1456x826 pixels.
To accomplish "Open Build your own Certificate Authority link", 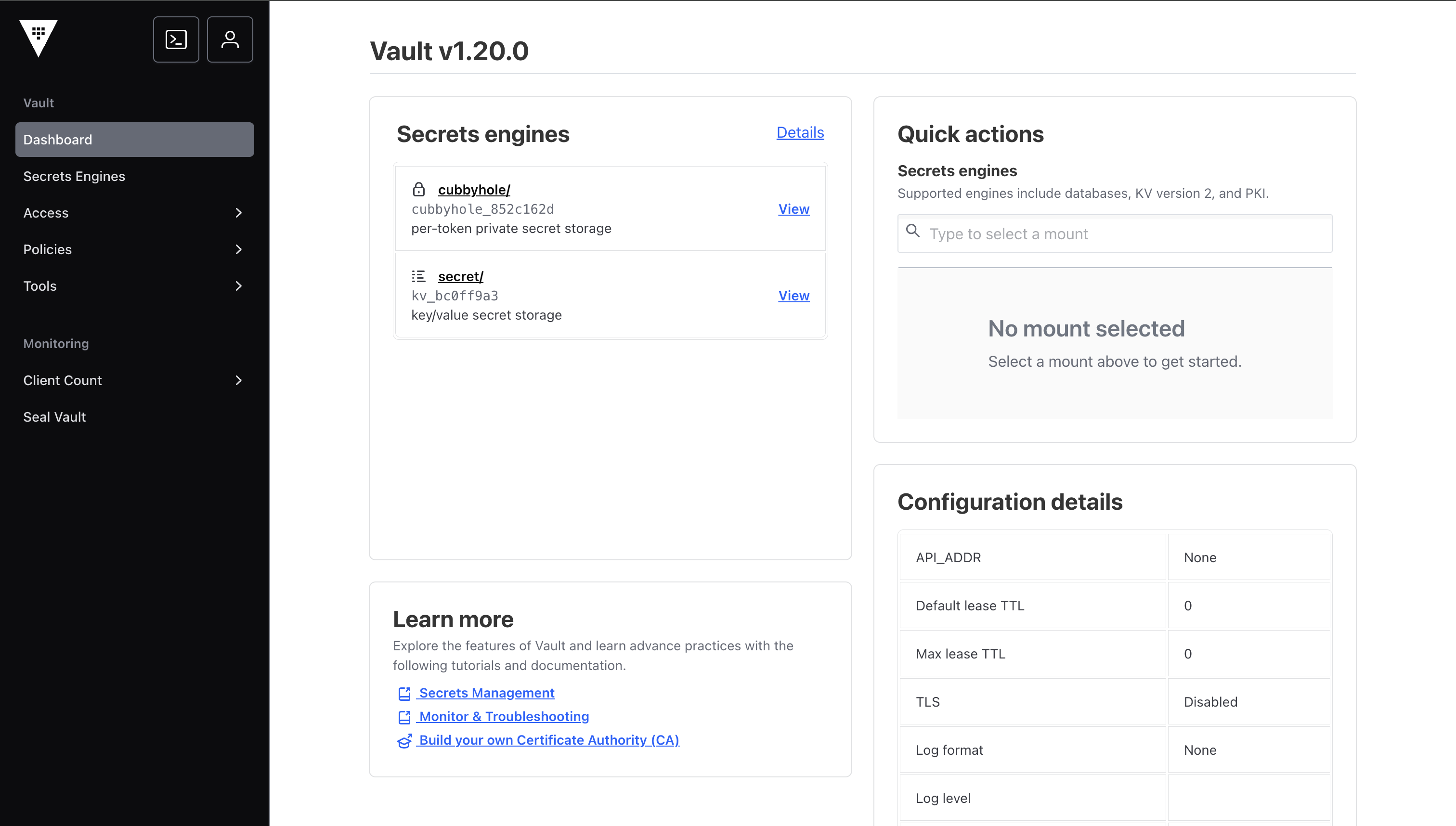I will coord(549,740).
